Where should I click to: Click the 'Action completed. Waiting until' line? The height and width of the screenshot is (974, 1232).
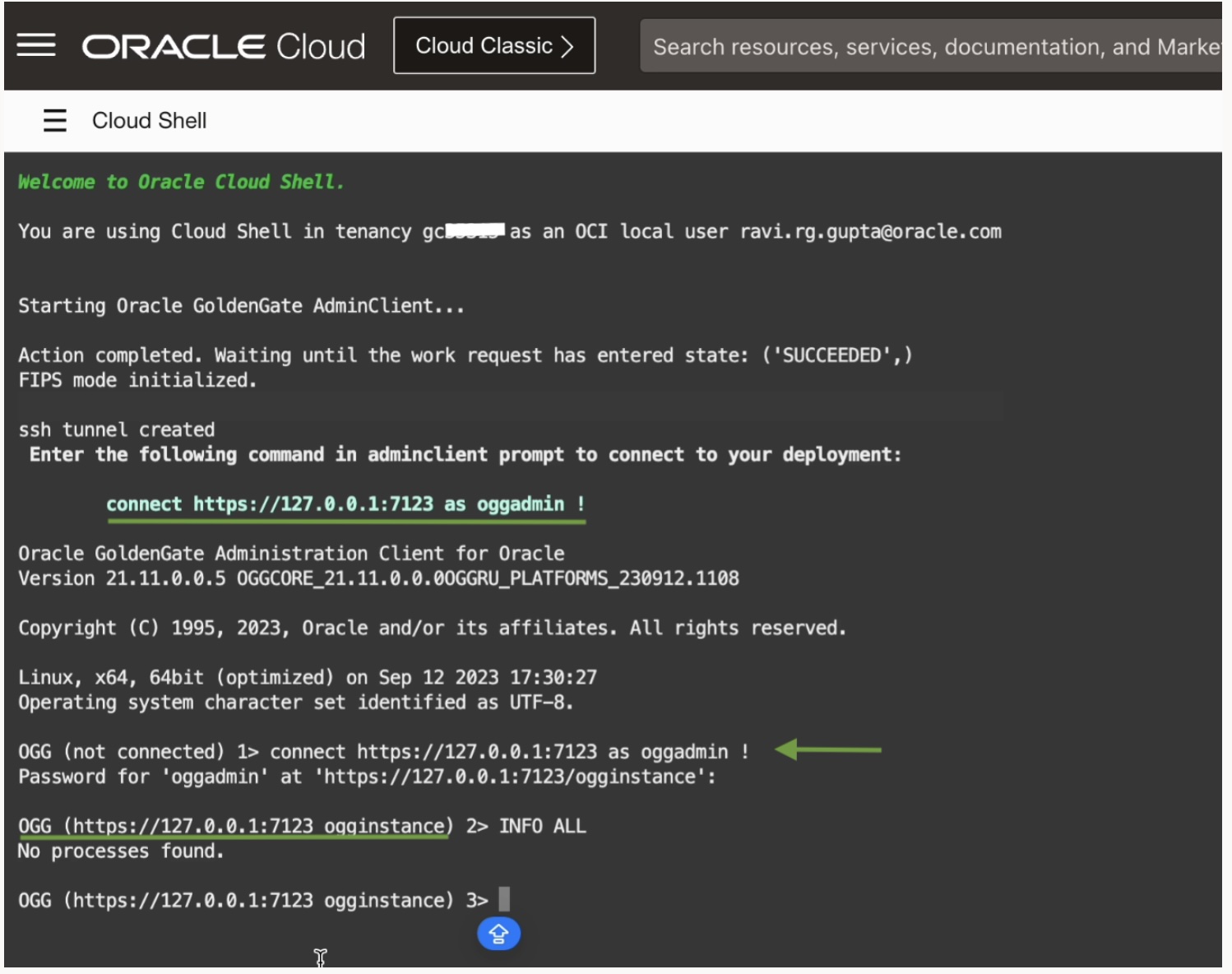[465, 355]
